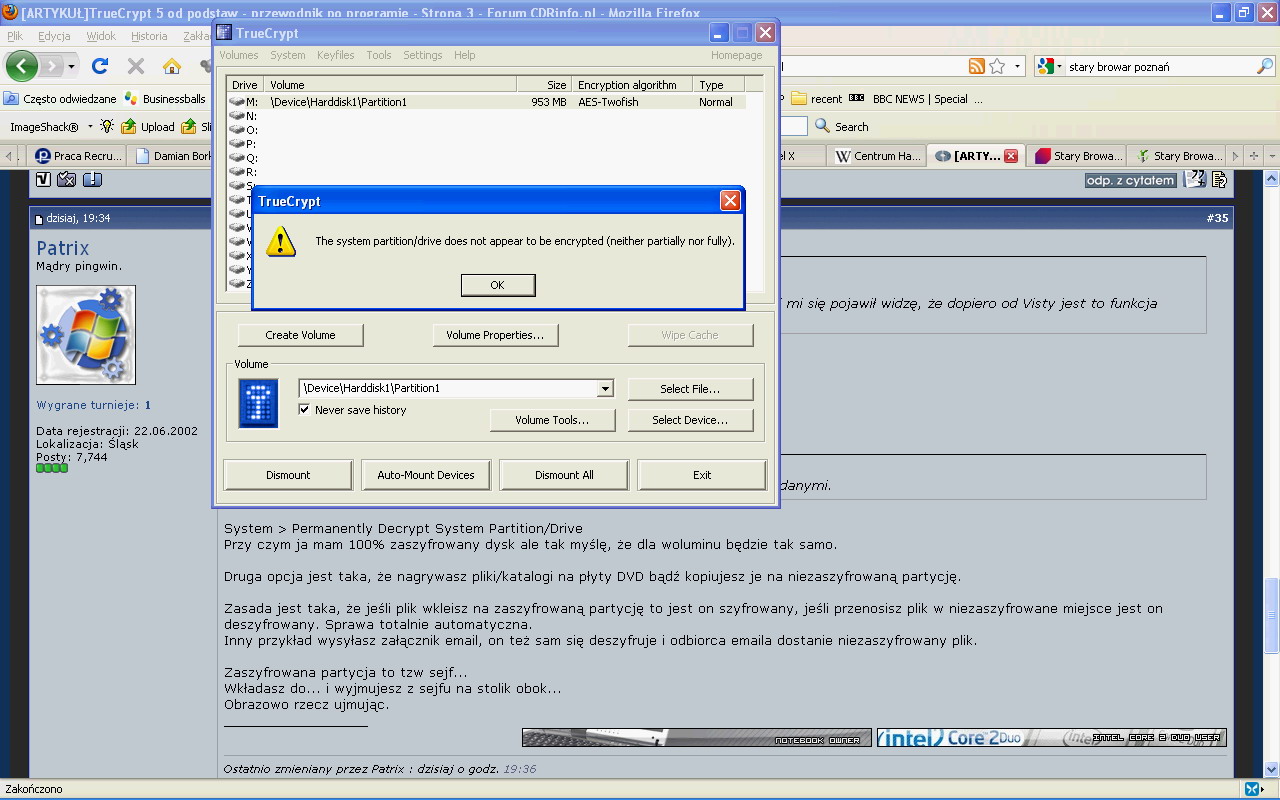Open TrueCrypt Settings menu

[x=423, y=55]
